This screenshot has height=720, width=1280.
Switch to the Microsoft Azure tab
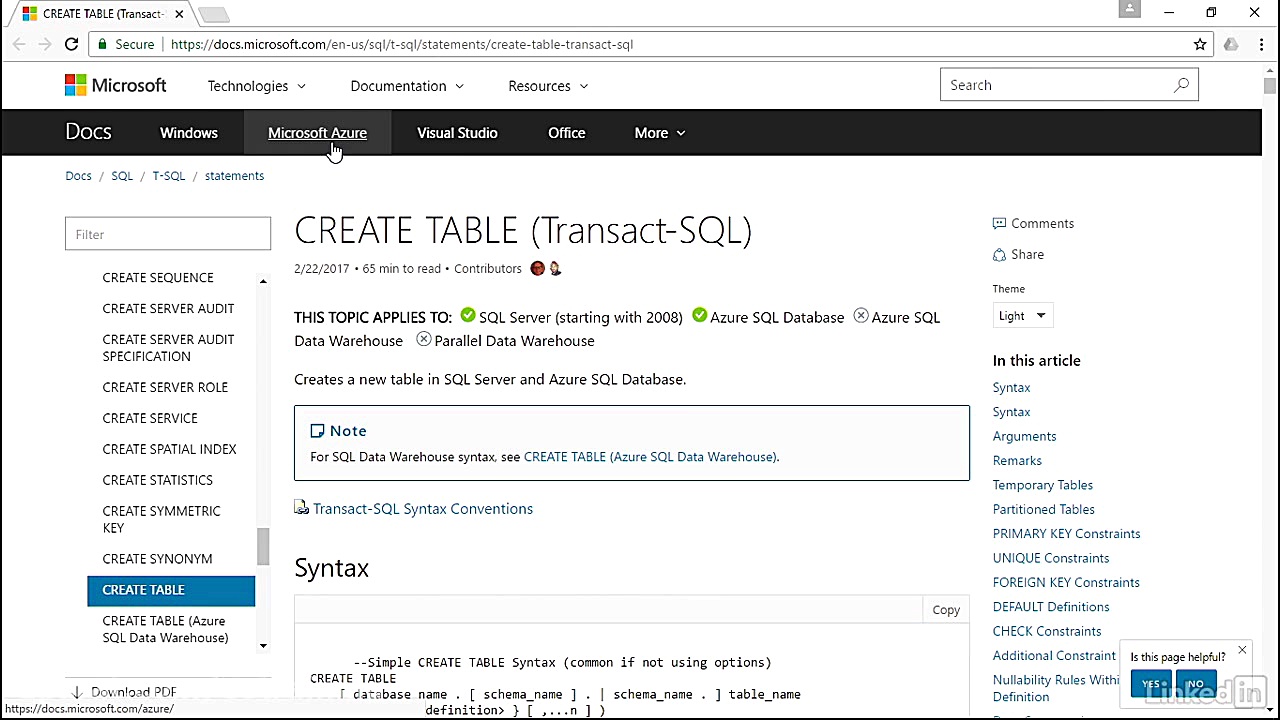click(317, 132)
